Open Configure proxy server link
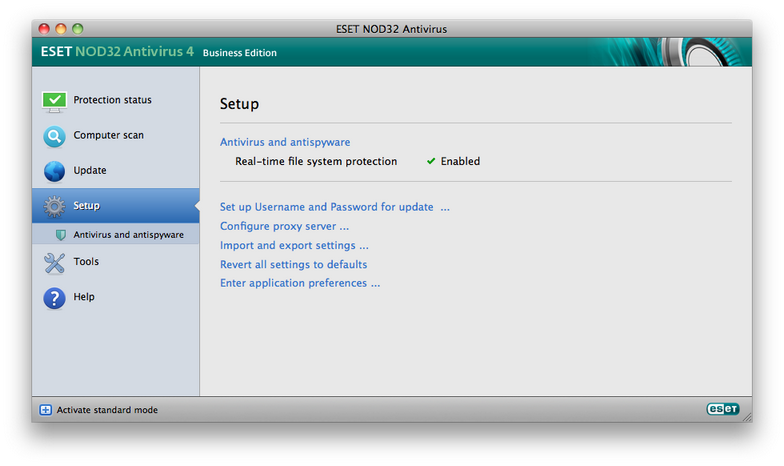Image resolution: width=784 pixels, height=466 pixels. pos(284,226)
